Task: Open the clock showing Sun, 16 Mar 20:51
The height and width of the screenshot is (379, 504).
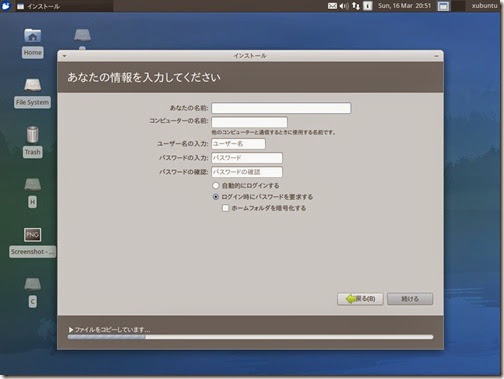Action: [404, 6]
